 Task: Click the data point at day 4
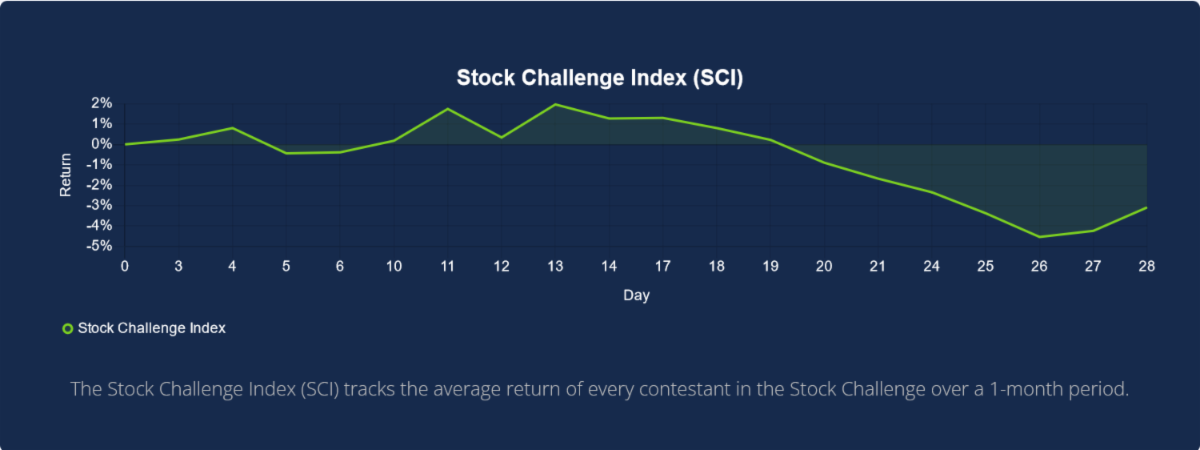[233, 128]
